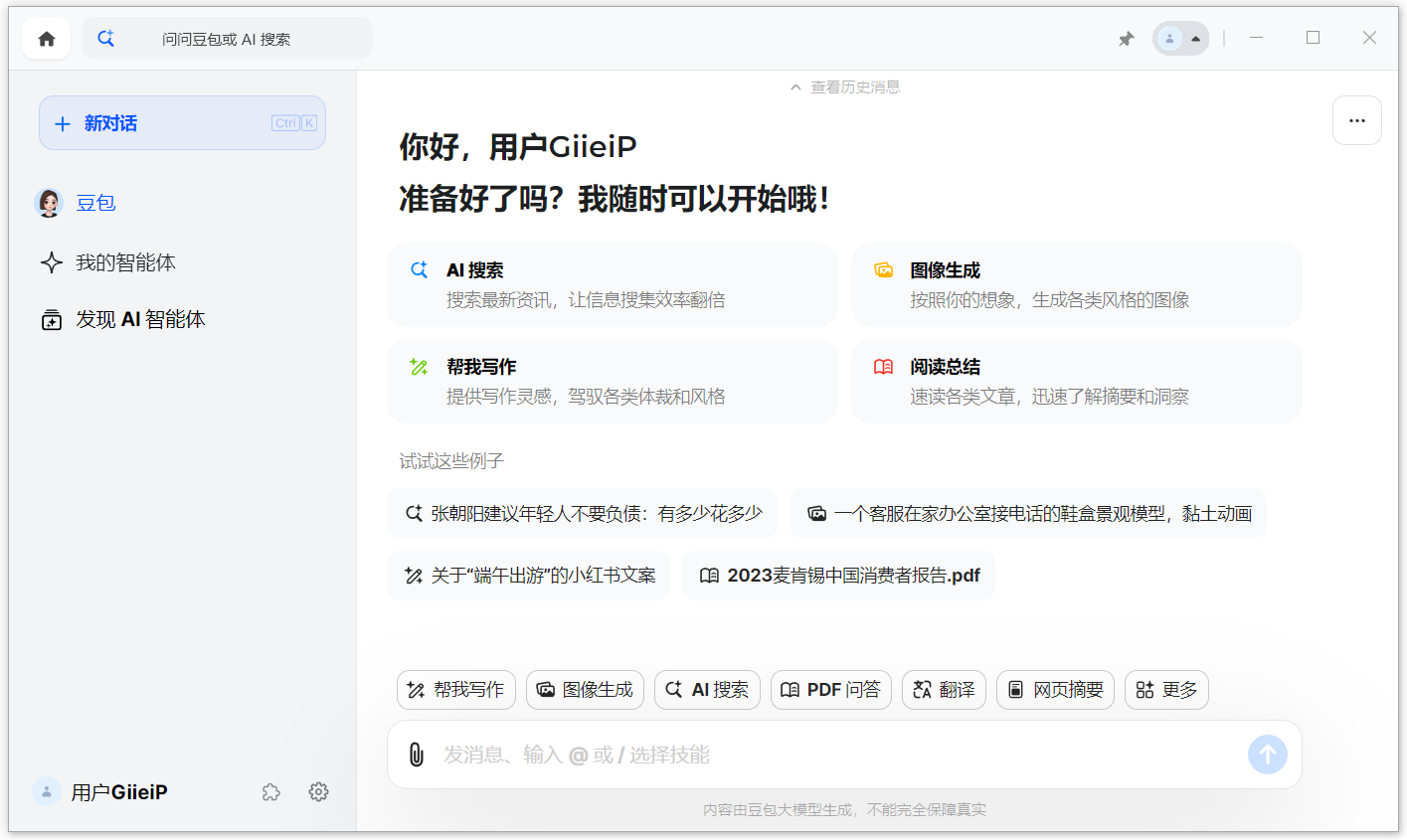Choose the 图像生成 skill chip above input

(585, 690)
